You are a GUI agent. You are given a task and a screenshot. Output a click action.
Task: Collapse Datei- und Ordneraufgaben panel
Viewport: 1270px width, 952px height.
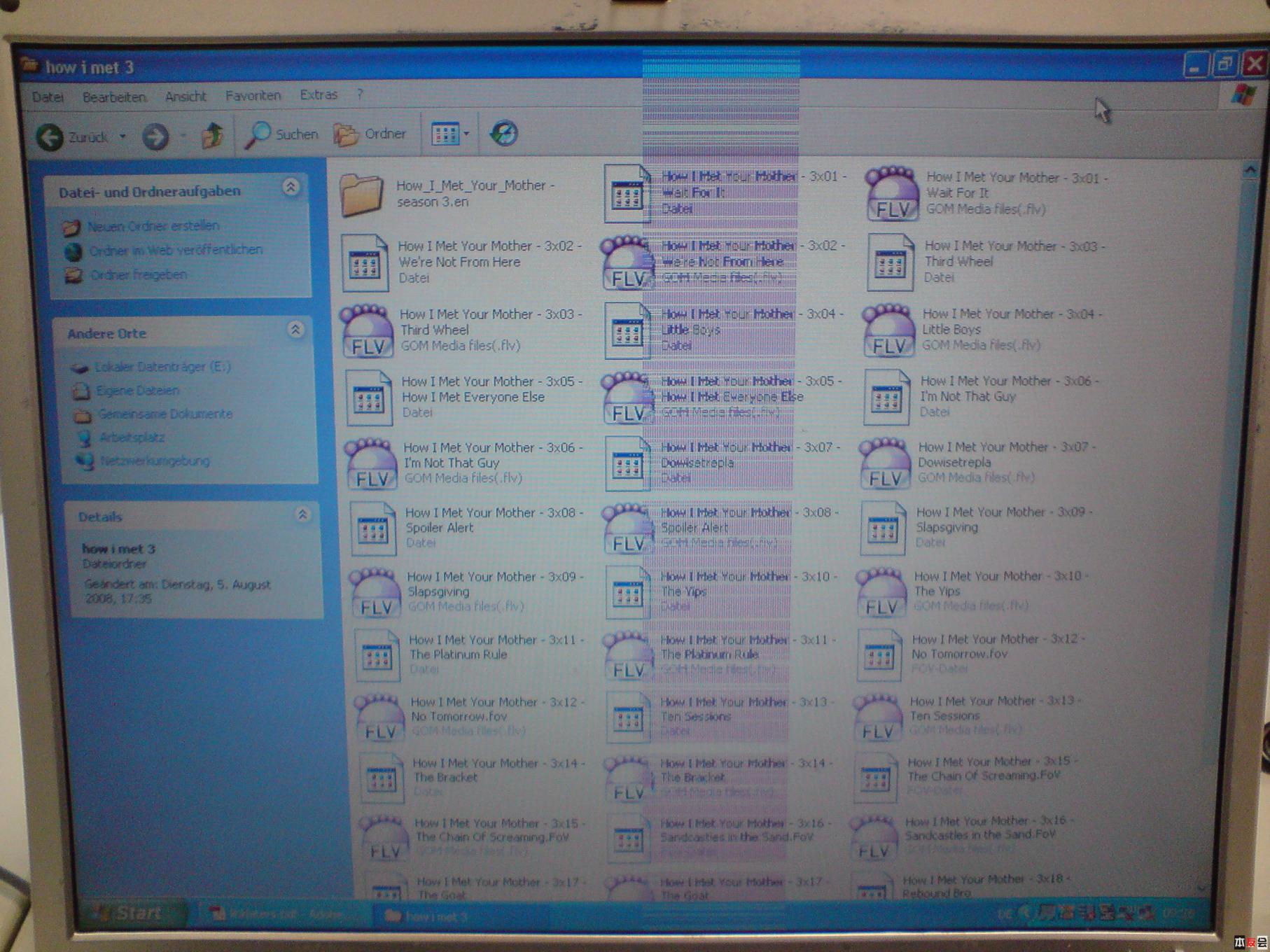[291, 187]
